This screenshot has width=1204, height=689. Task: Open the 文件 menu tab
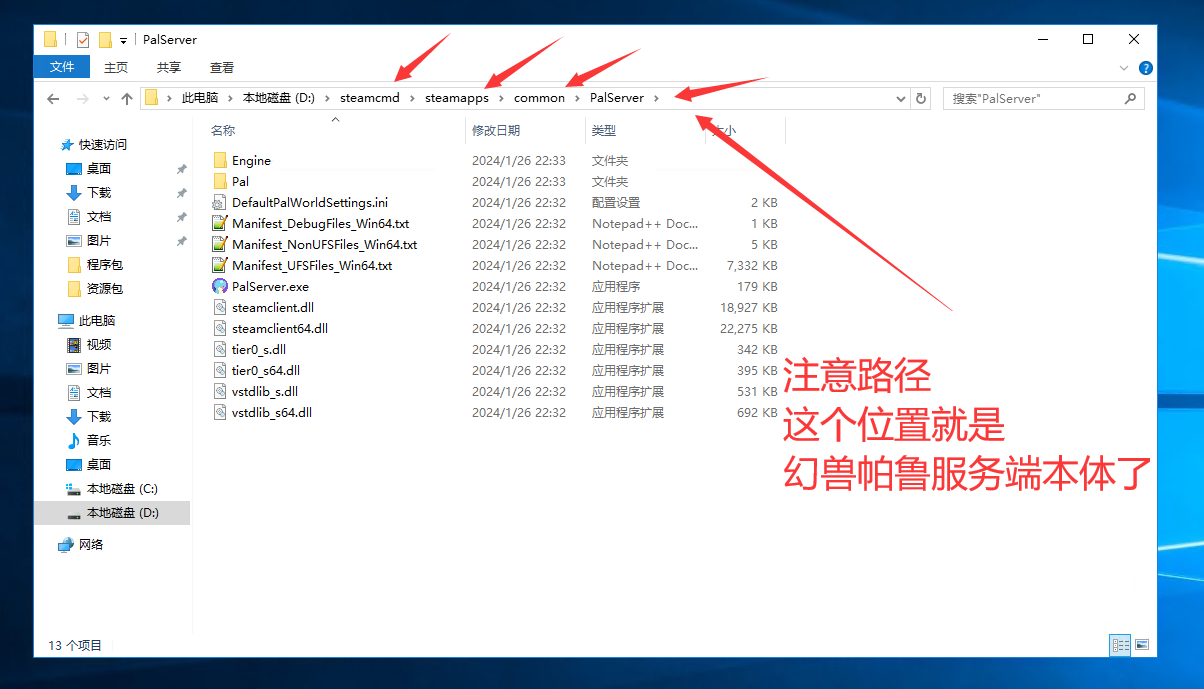[x=62, y=68]
